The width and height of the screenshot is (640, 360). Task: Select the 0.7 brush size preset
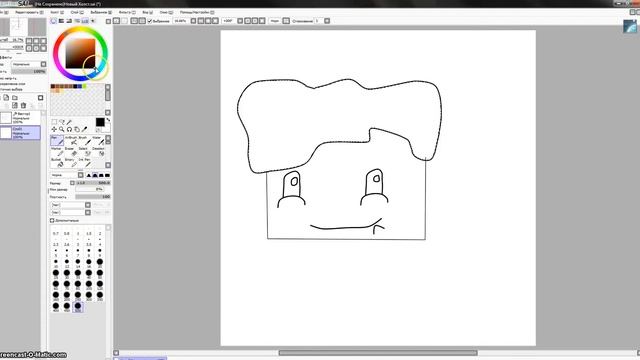coord(56,232)
